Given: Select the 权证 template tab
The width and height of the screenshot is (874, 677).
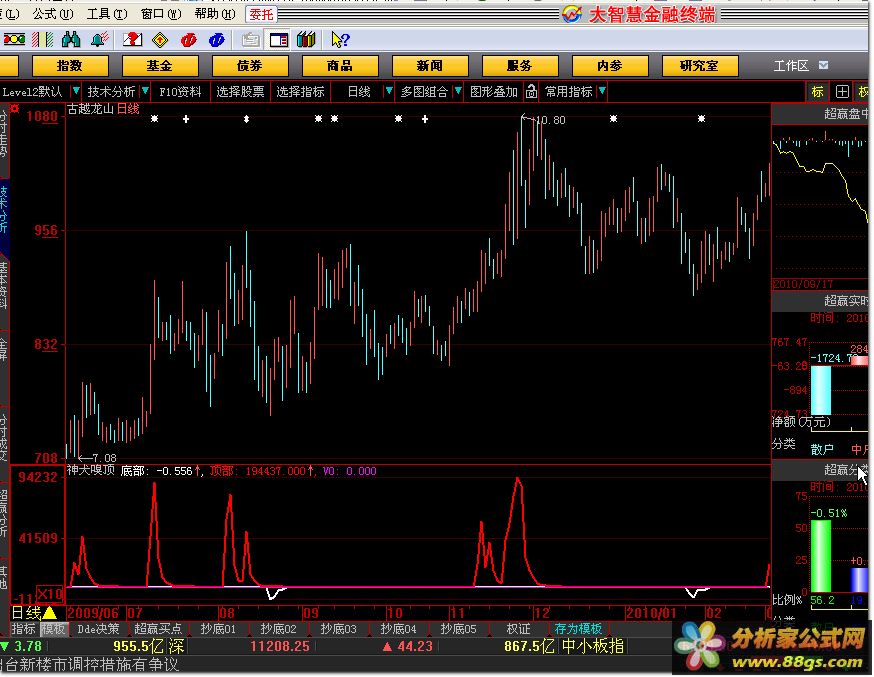Looking at the screenshot, I should click(518, 629).
